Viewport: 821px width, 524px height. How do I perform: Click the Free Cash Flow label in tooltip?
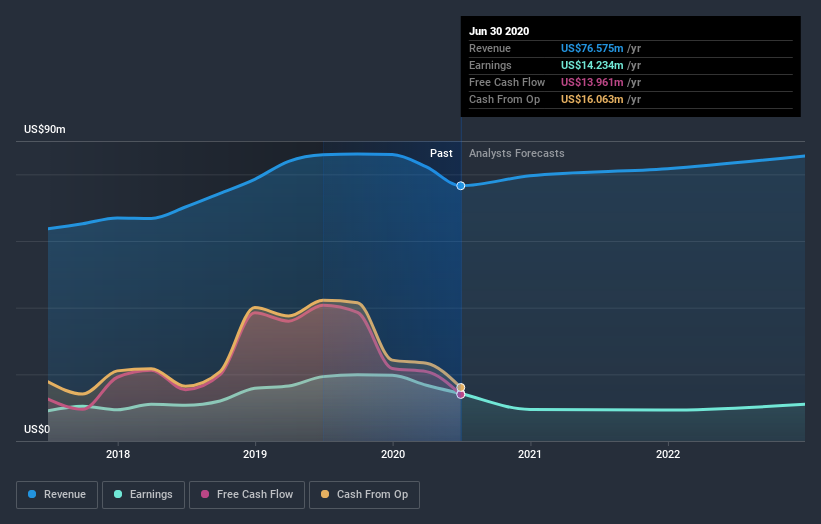(507, 82)
